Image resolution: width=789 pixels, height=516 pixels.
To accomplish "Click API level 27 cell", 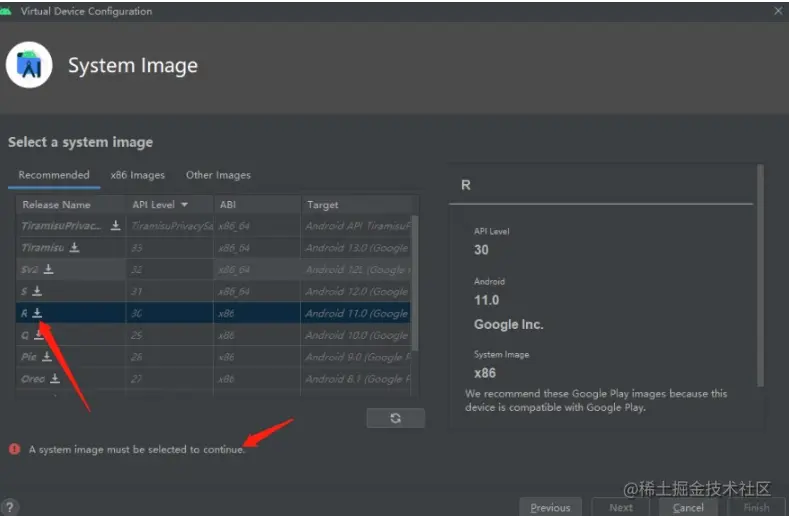I will pyautogui.click(x=170, y=379).
